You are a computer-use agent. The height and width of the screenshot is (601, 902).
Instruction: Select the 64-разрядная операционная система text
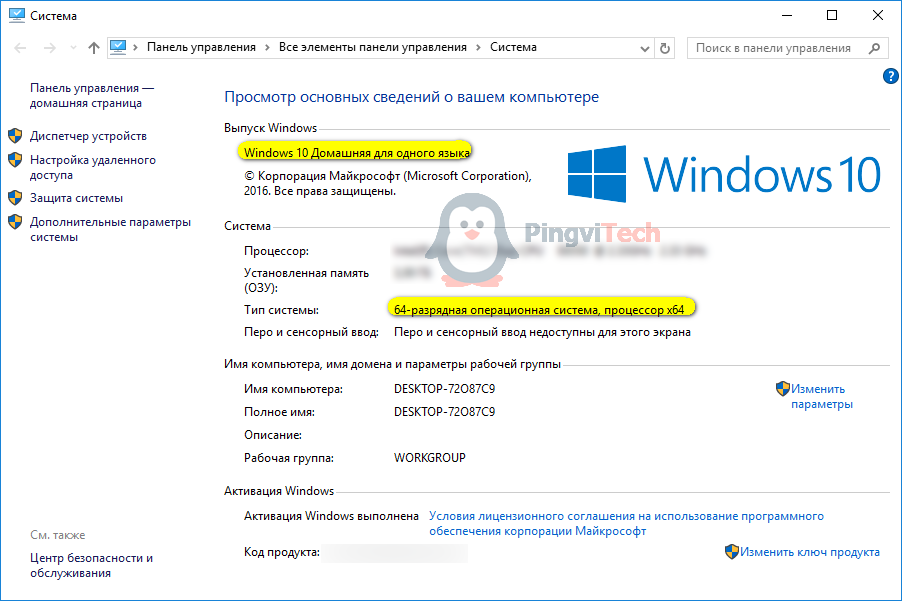pos(539,310)
